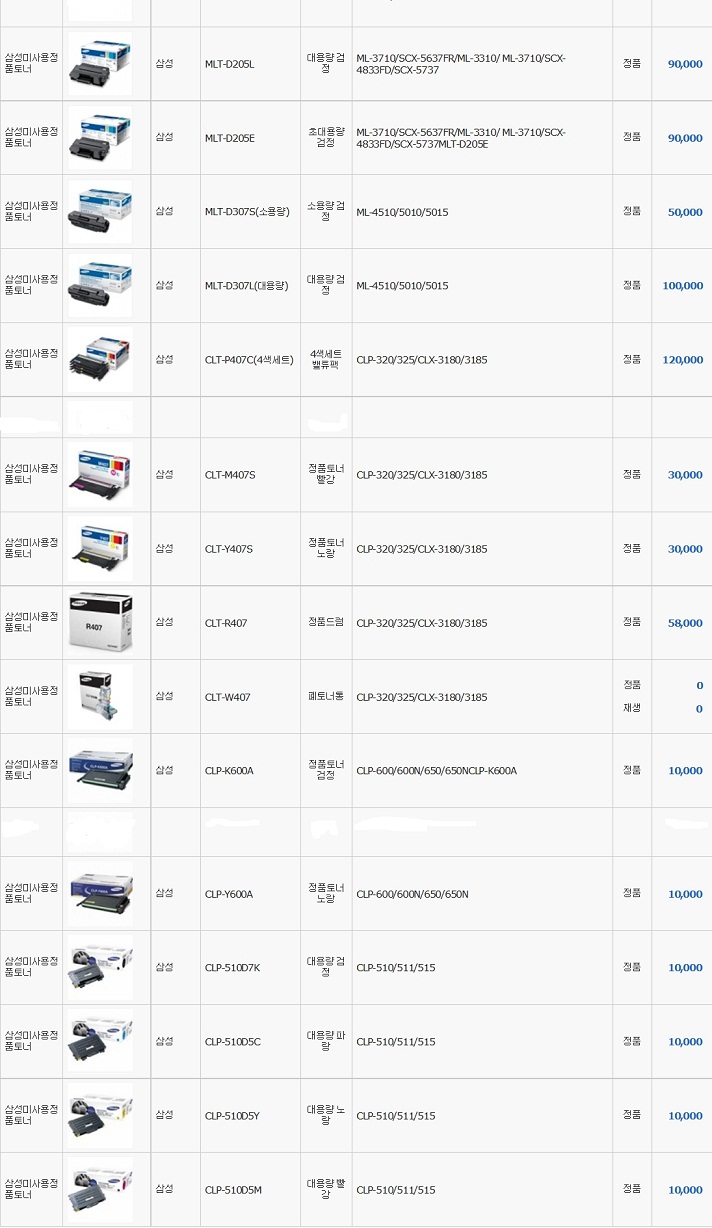Click the 120,000 price of the 4-color set
The width and height of the screenshot is (712, 1228).
(682, 360)
